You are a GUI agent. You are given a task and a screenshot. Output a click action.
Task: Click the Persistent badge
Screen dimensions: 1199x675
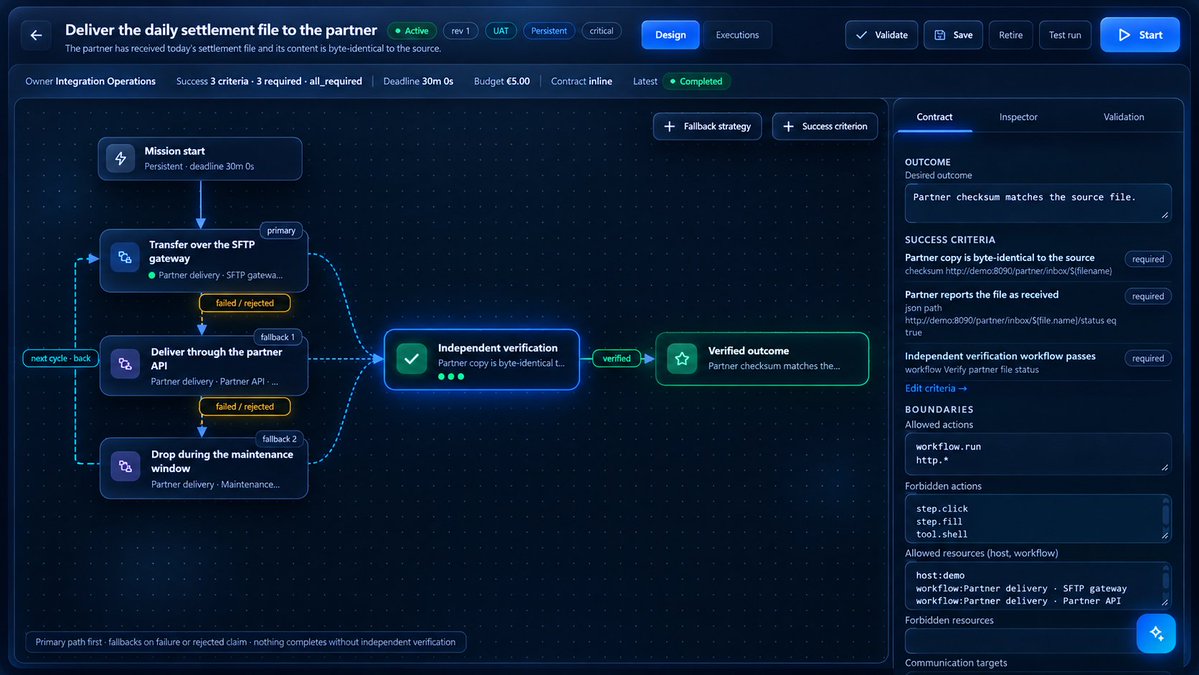click(549, 31)
